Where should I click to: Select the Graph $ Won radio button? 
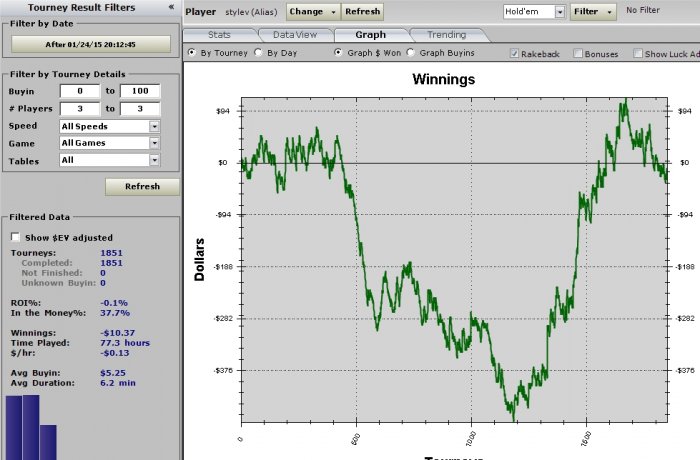coord(338,53)
